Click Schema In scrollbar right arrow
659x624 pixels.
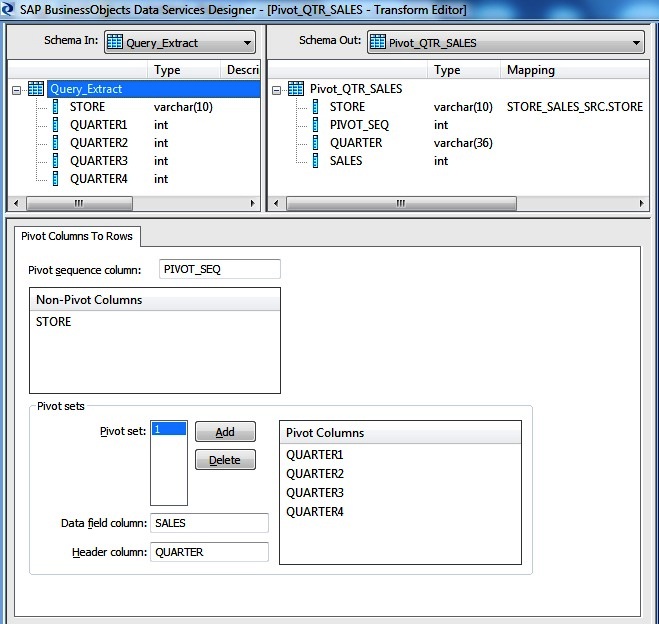click(252, 203)
